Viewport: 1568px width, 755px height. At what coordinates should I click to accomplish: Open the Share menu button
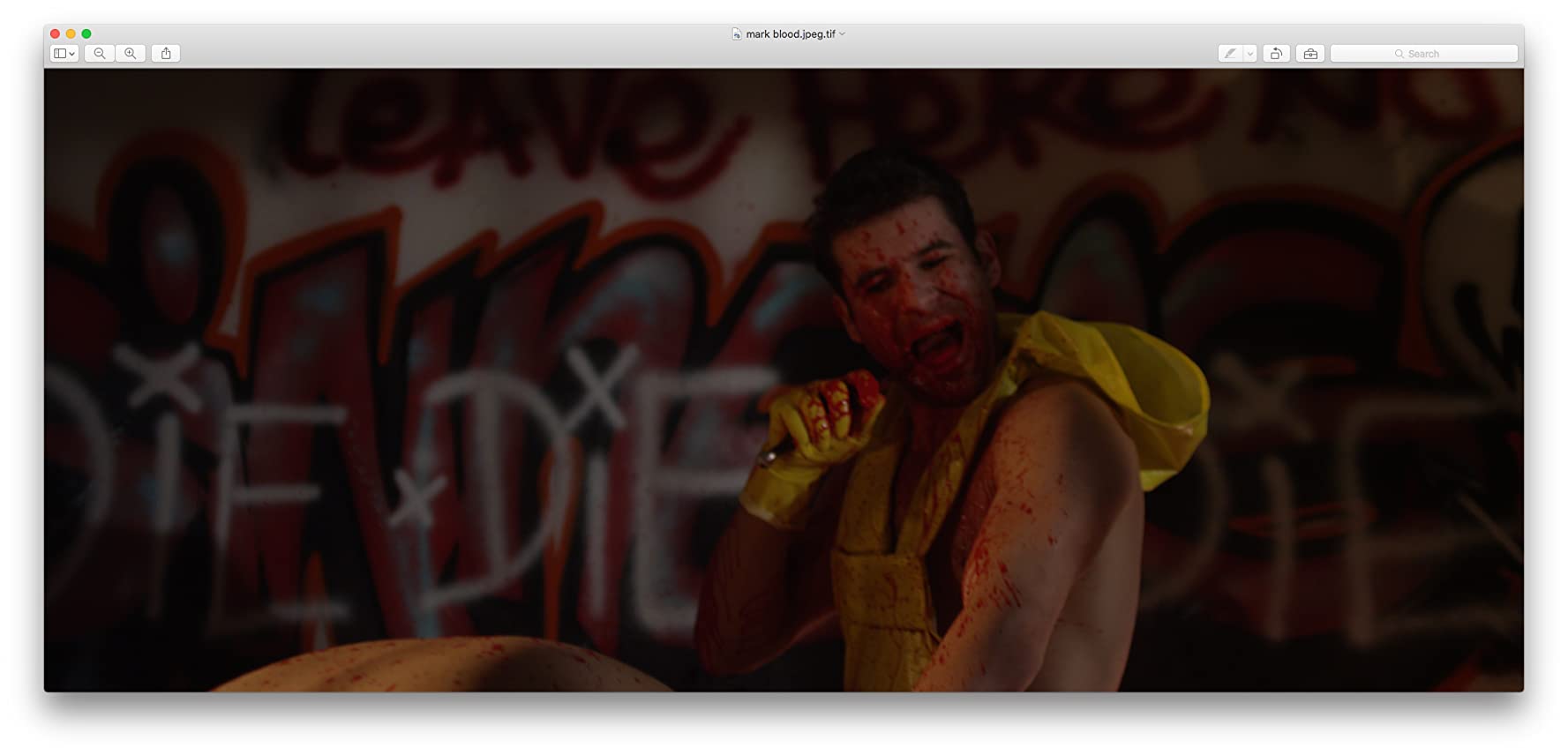[x=166, y=54]
